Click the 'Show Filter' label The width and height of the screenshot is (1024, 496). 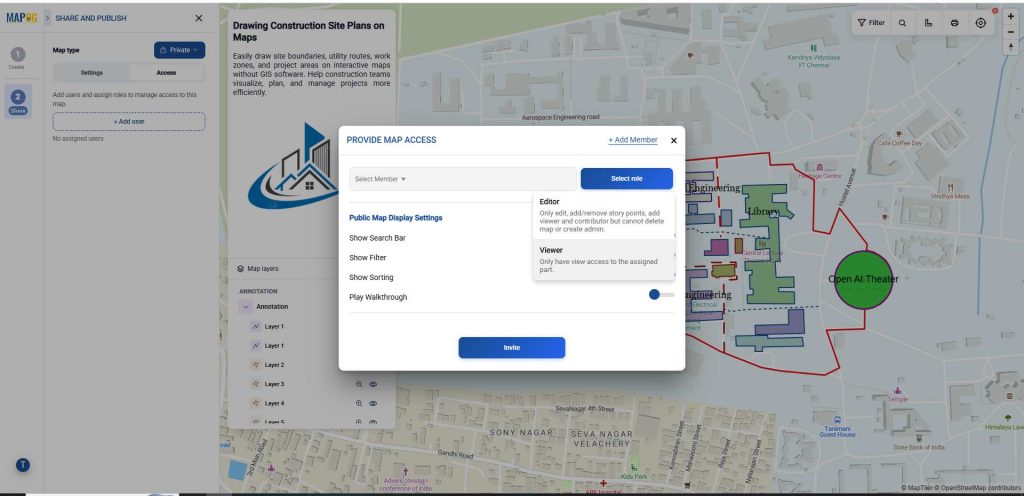point(368,258)
